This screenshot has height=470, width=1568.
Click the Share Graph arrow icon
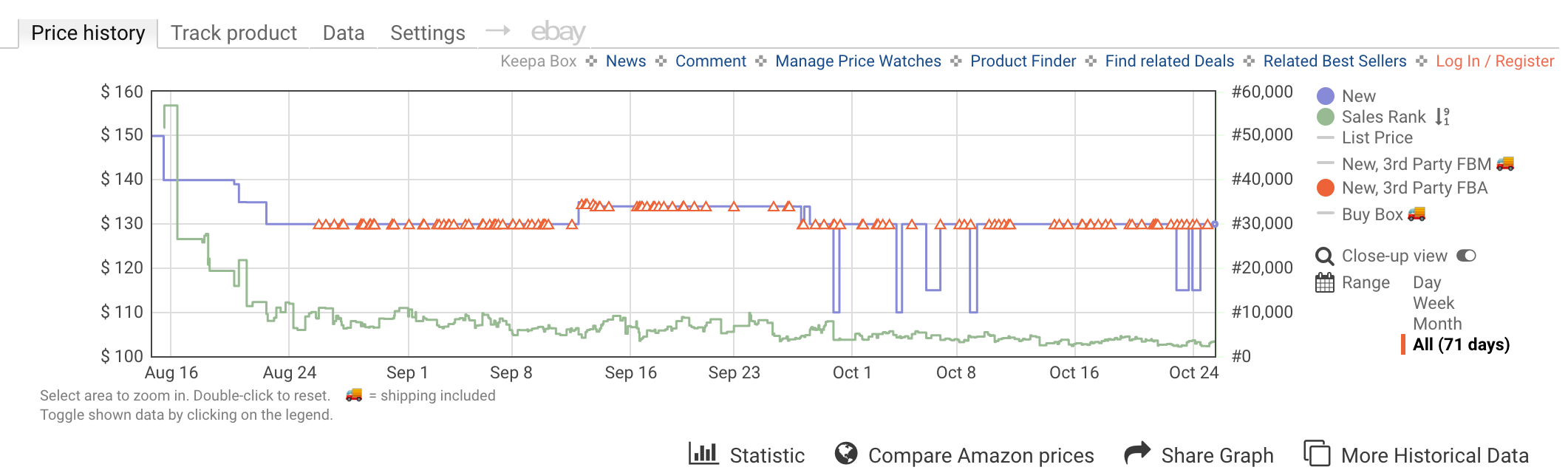point(1137,453)
